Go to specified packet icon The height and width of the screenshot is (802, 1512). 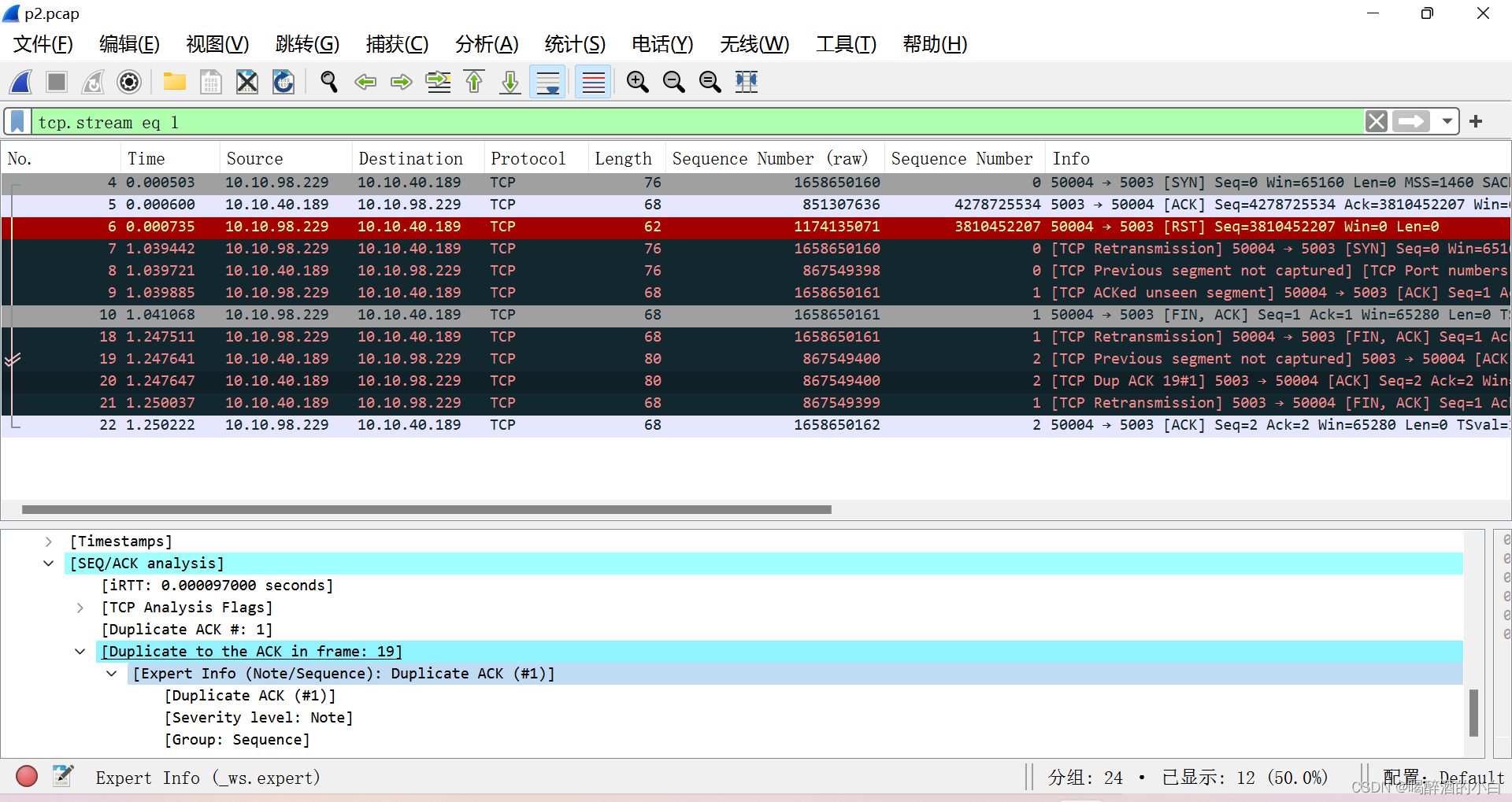[438, 82]
